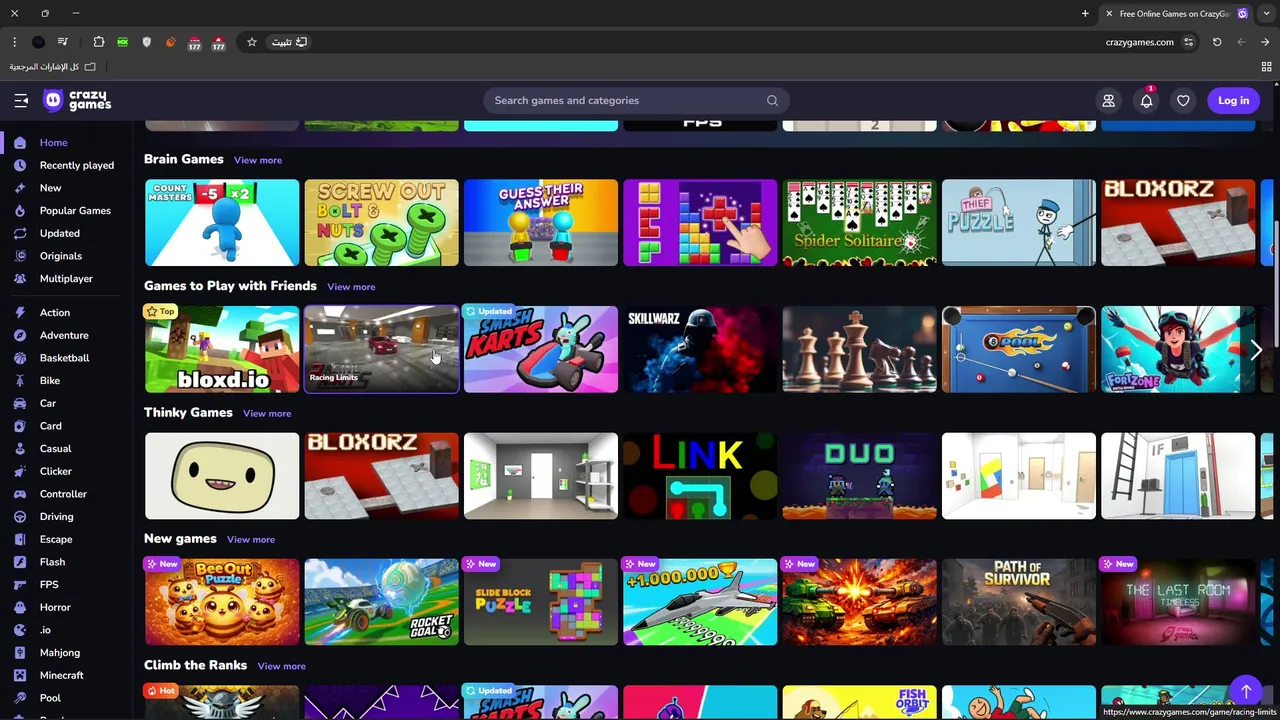View more Games to Play with Friends
This screenshot has height=720, width=1280.
click(x=351, y=287)
